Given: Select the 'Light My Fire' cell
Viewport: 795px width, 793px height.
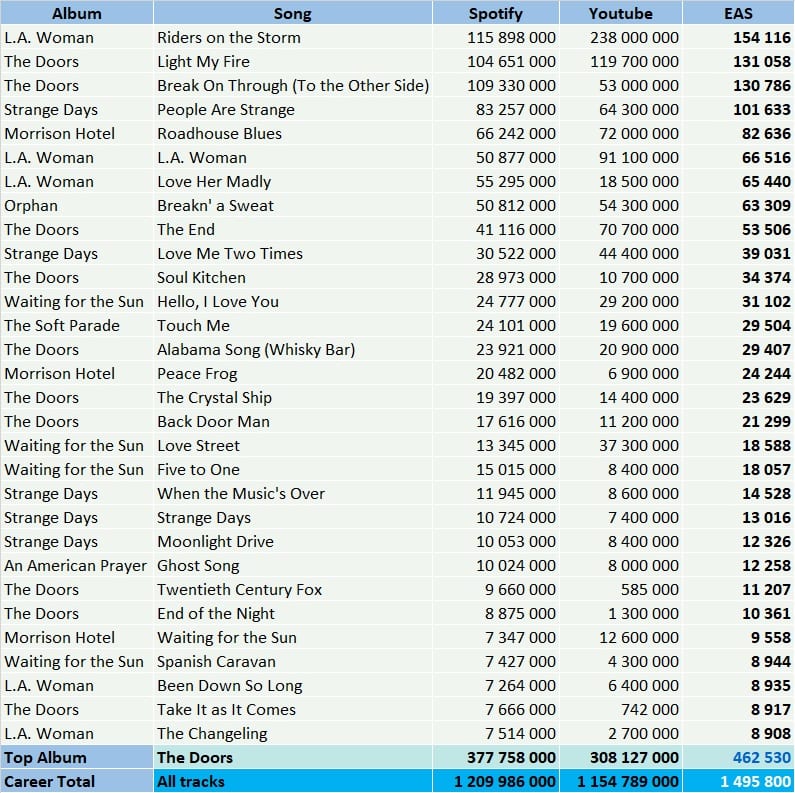Looking at the screenshot, I should 293,61.
